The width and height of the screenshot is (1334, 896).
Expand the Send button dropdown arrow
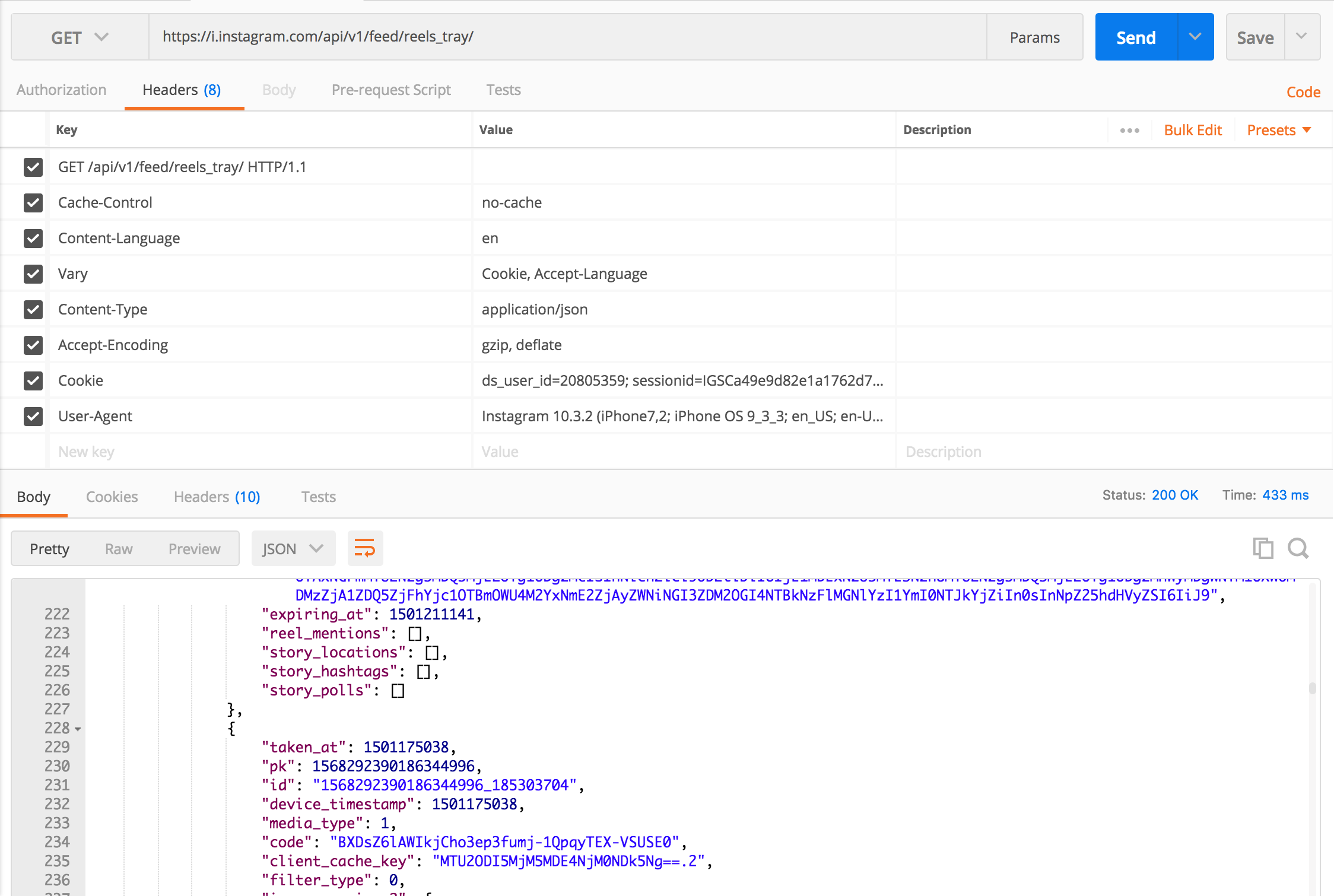pyautogui.click(x=1195, y=37)
